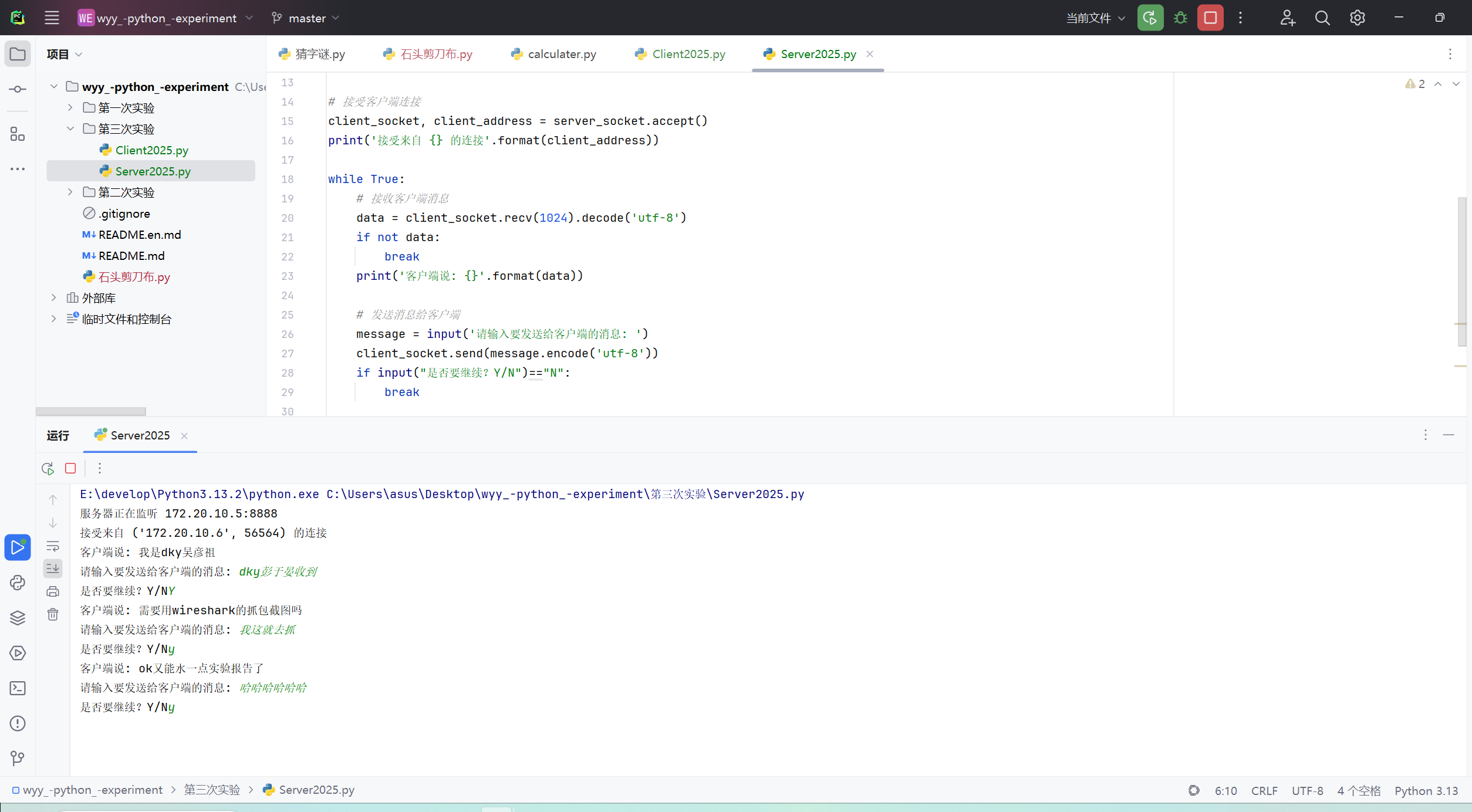
Task: Click the Python 3.13 interpreter in status bar
Action: (1426, 790)
